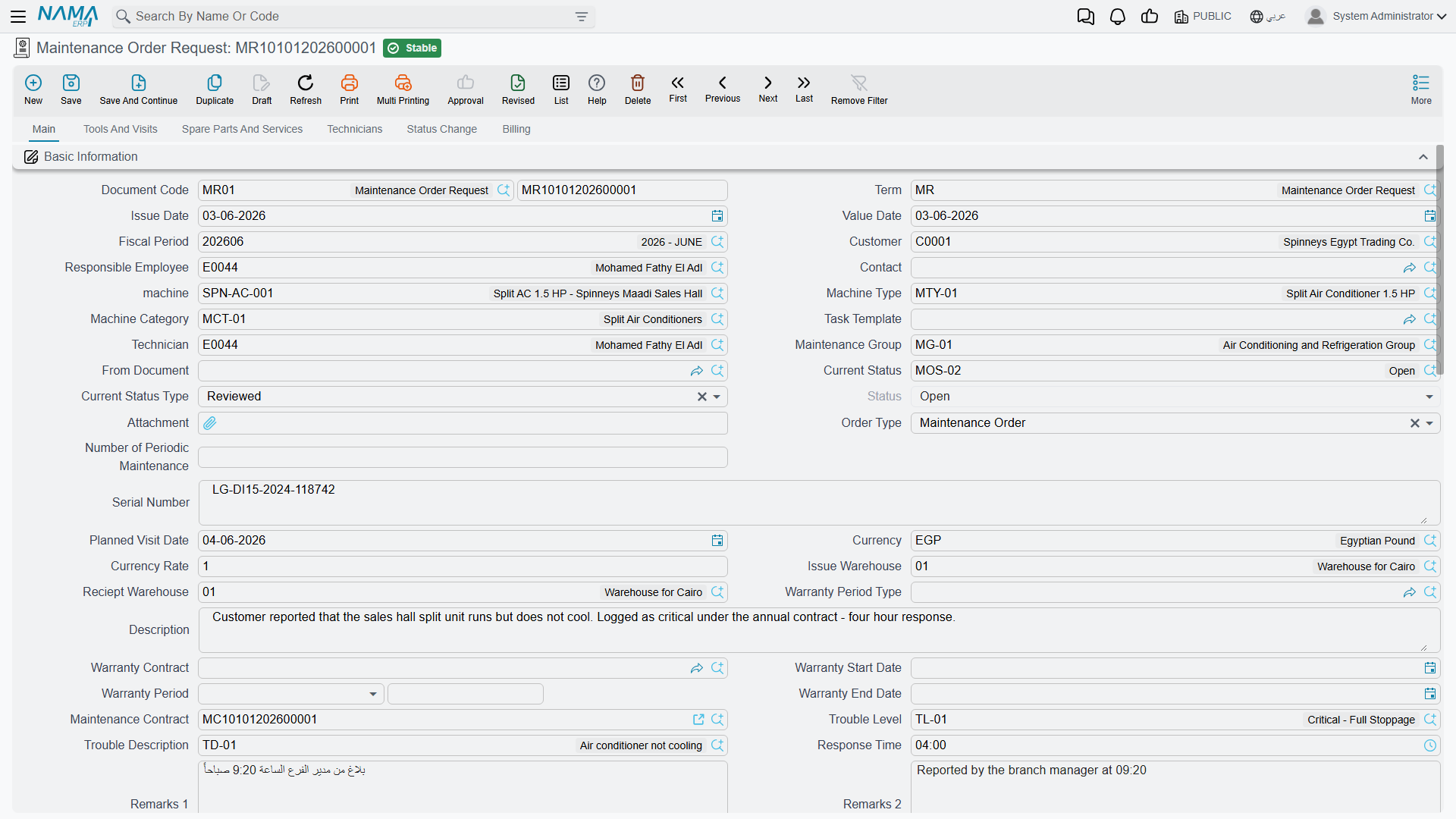Viewport: 1456px width, 819px height.
Task: Switch to the Tools And Visits tab
Action: tap(121, 129)
